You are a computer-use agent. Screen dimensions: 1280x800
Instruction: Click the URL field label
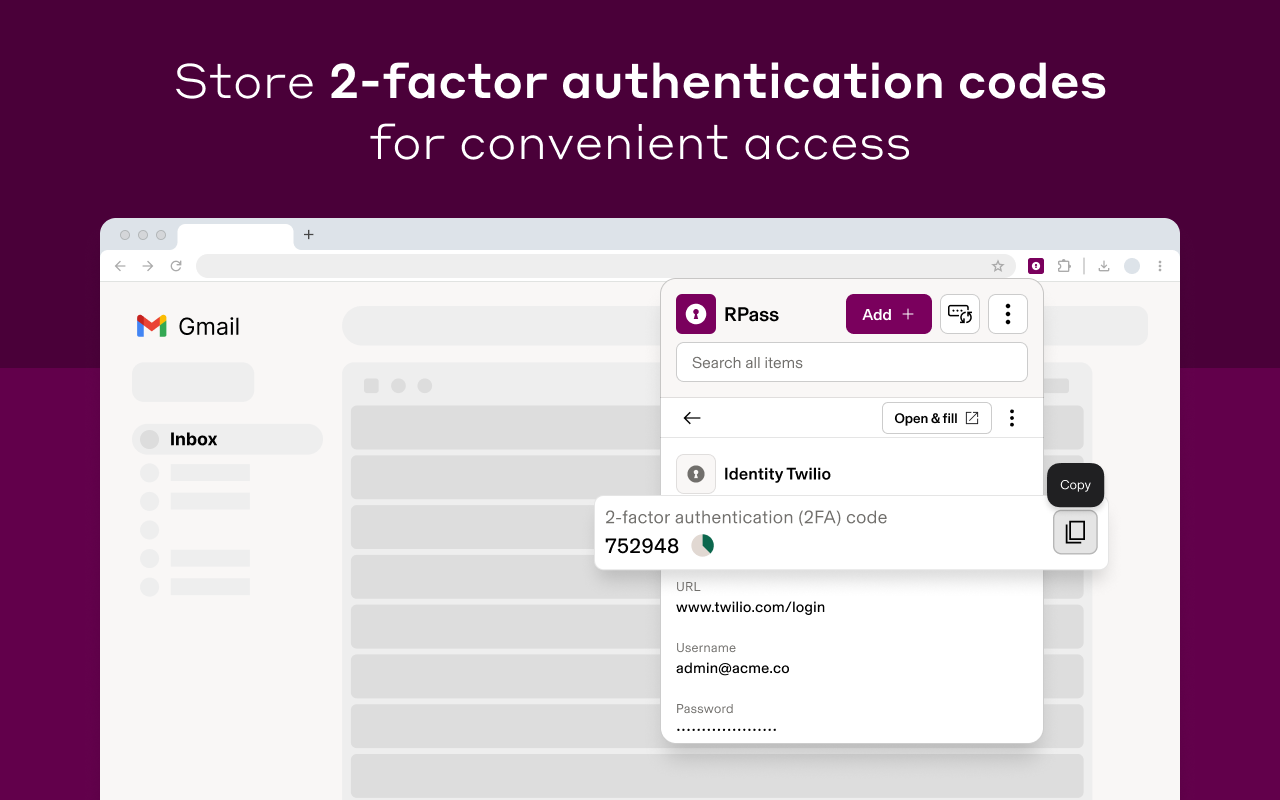(x=688, y=587)
